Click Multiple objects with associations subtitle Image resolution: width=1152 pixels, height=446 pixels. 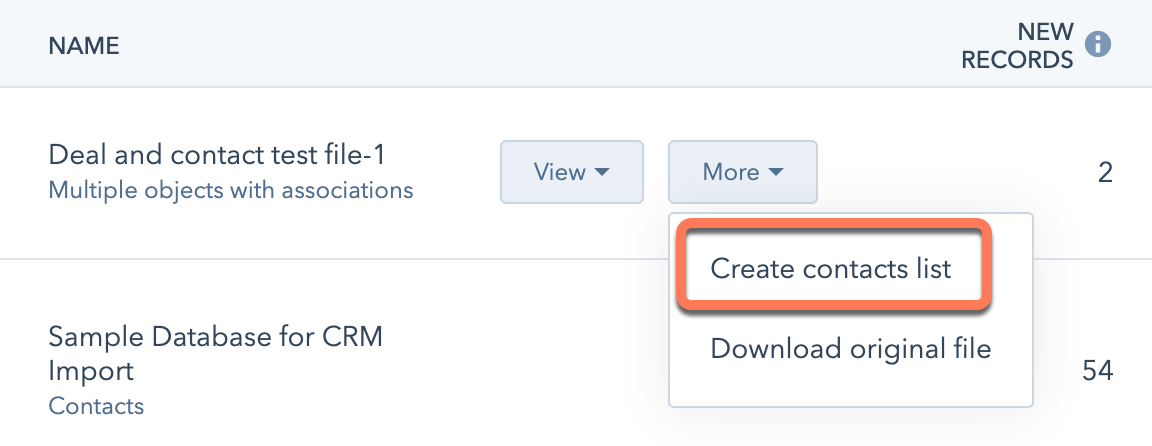(230, 189)
